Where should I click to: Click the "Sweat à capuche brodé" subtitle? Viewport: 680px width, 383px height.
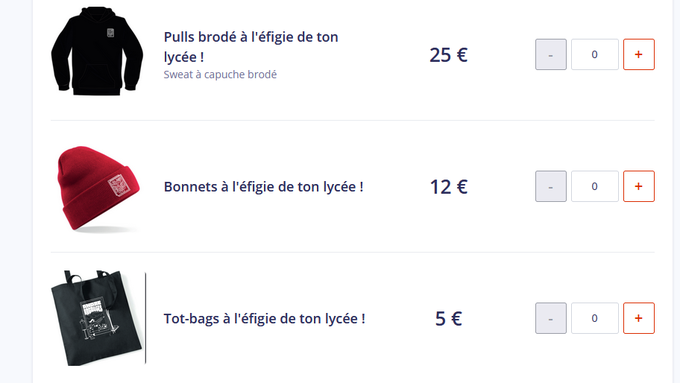click(x=220, y=75)
